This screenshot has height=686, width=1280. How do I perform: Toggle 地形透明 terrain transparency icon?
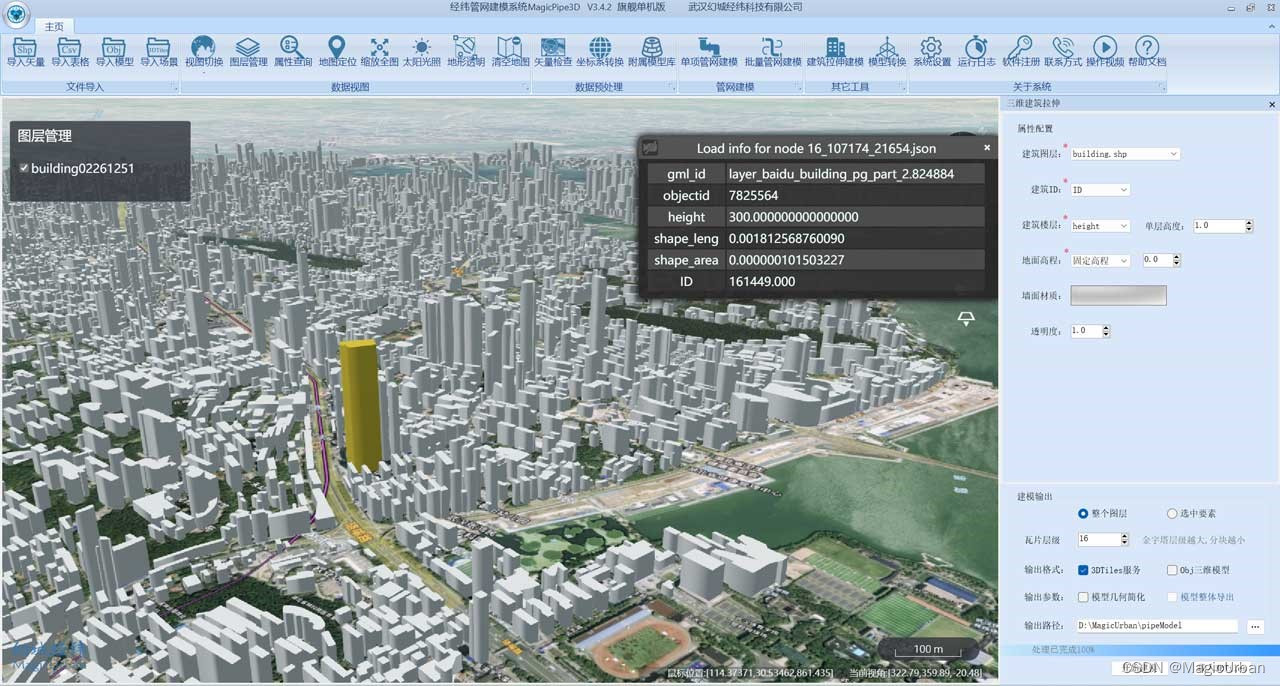465,47
